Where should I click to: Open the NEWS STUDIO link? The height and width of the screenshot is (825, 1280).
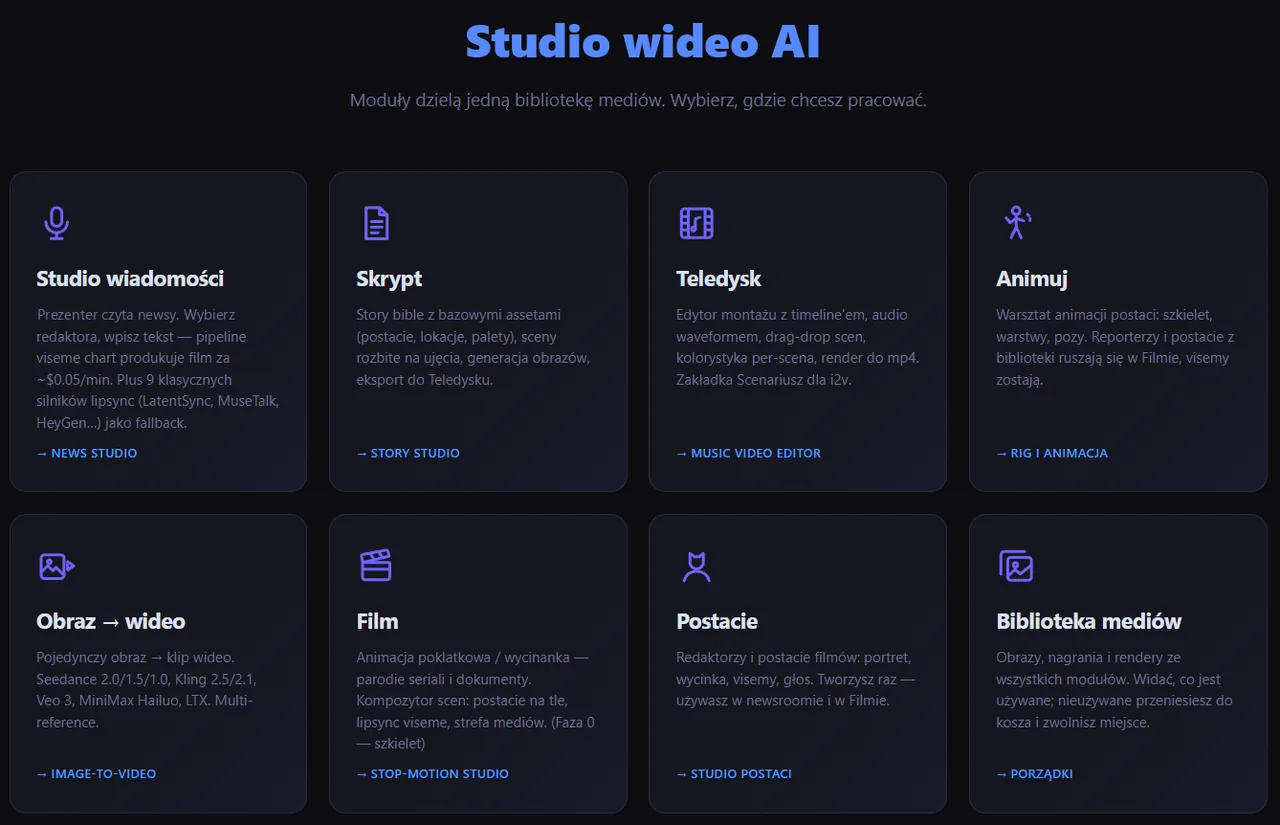[x=87, y=453]
